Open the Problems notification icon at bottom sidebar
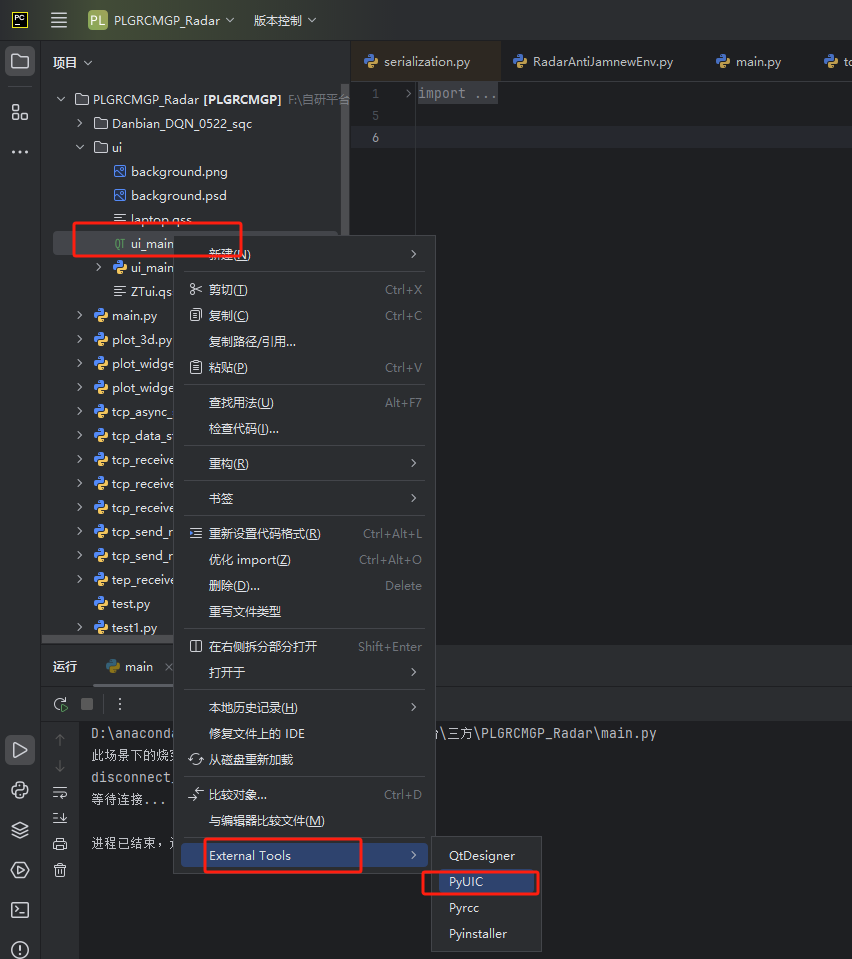 (x=19, y=948)
